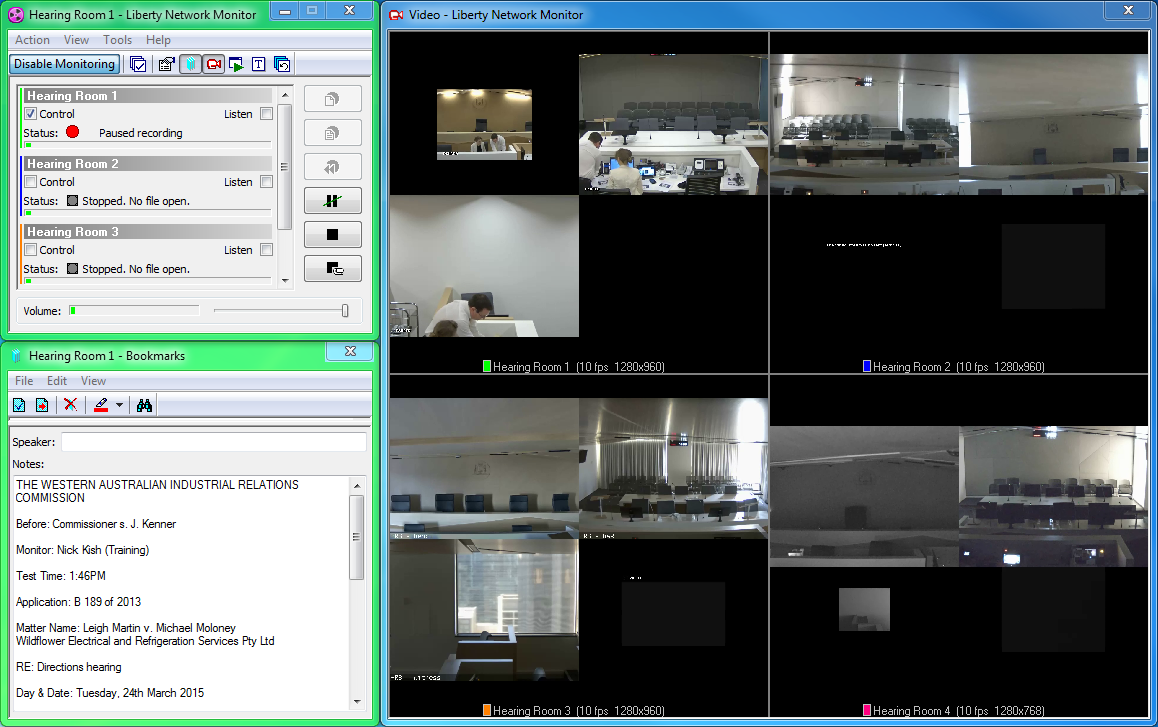This screenshot has height=727, width=1158.
Task: Click the new bookmark icon with checkmark
Action: (19, 405)
